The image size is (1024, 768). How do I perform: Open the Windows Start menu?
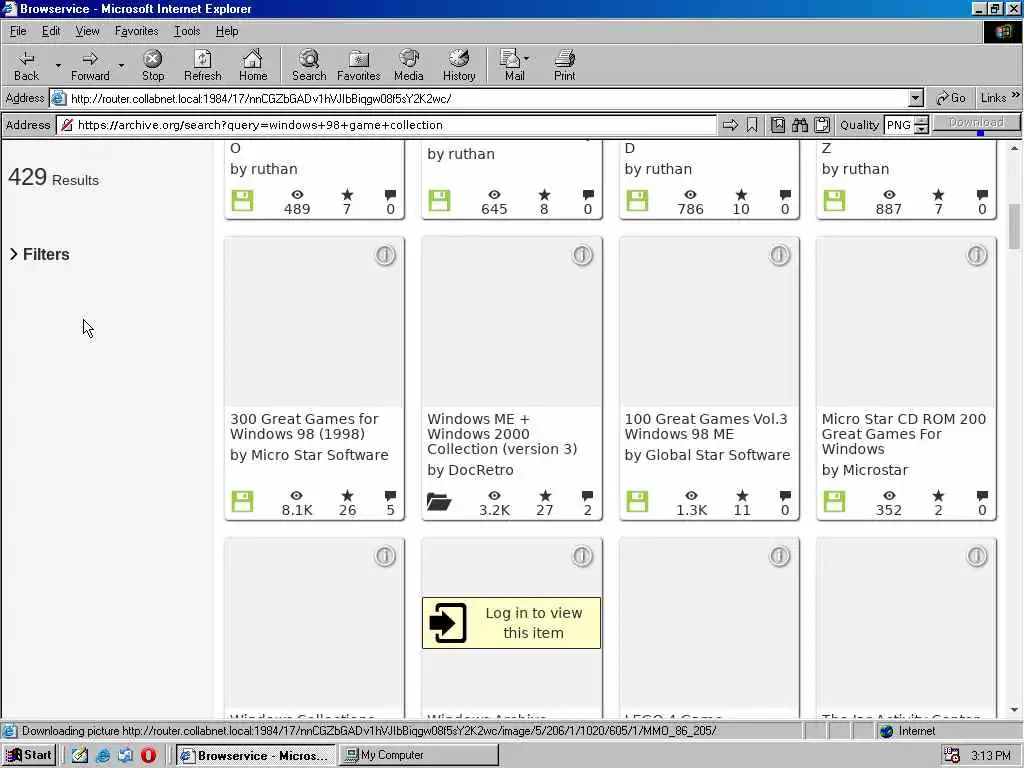(29, 755)
